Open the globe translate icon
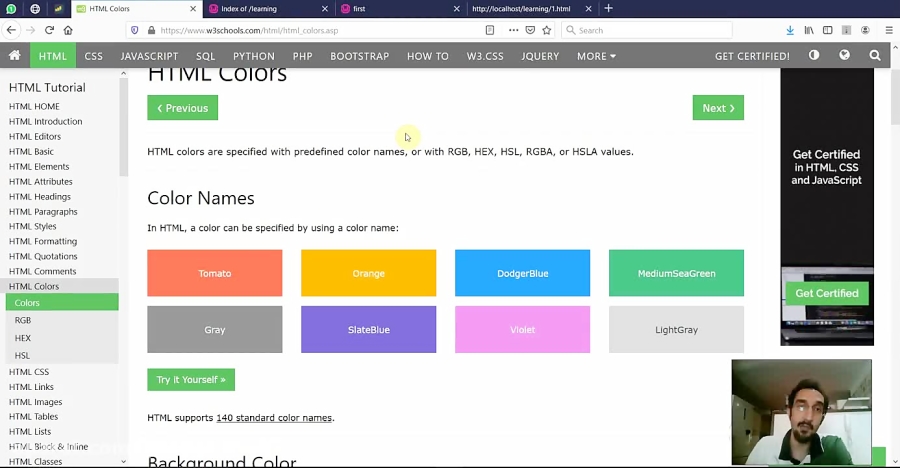 844,55
